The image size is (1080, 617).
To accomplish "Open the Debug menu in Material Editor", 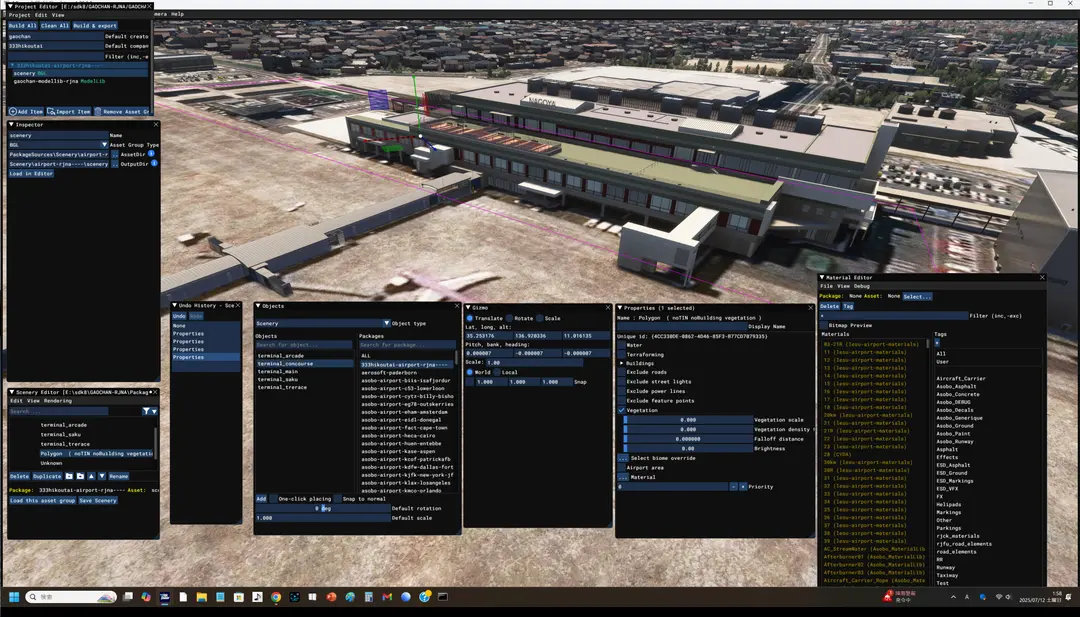I will [x=862, y=286].
